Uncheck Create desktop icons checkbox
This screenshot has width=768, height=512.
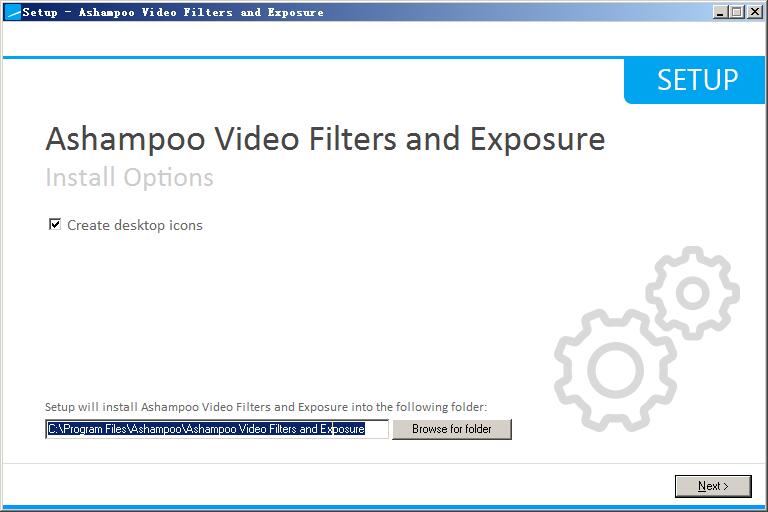point(55,224)
